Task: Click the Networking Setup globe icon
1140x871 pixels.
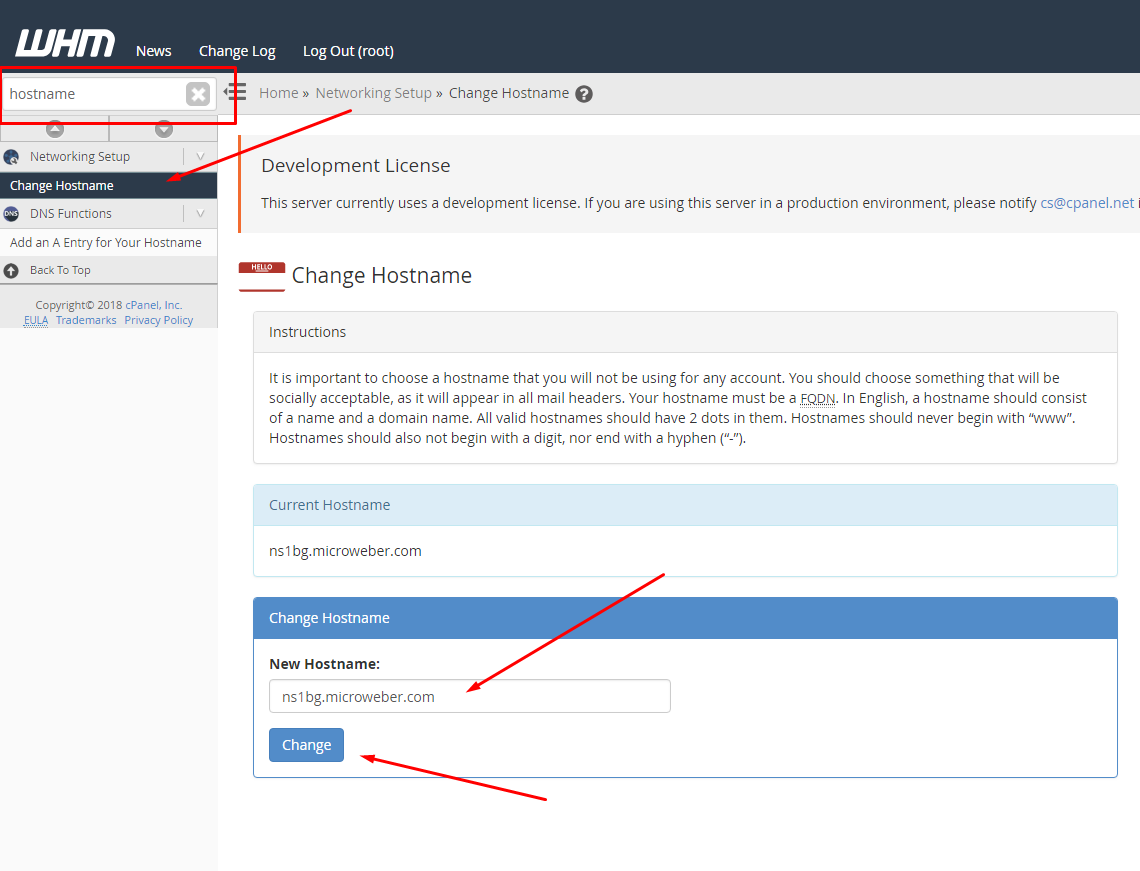Action: coord(12,156)
